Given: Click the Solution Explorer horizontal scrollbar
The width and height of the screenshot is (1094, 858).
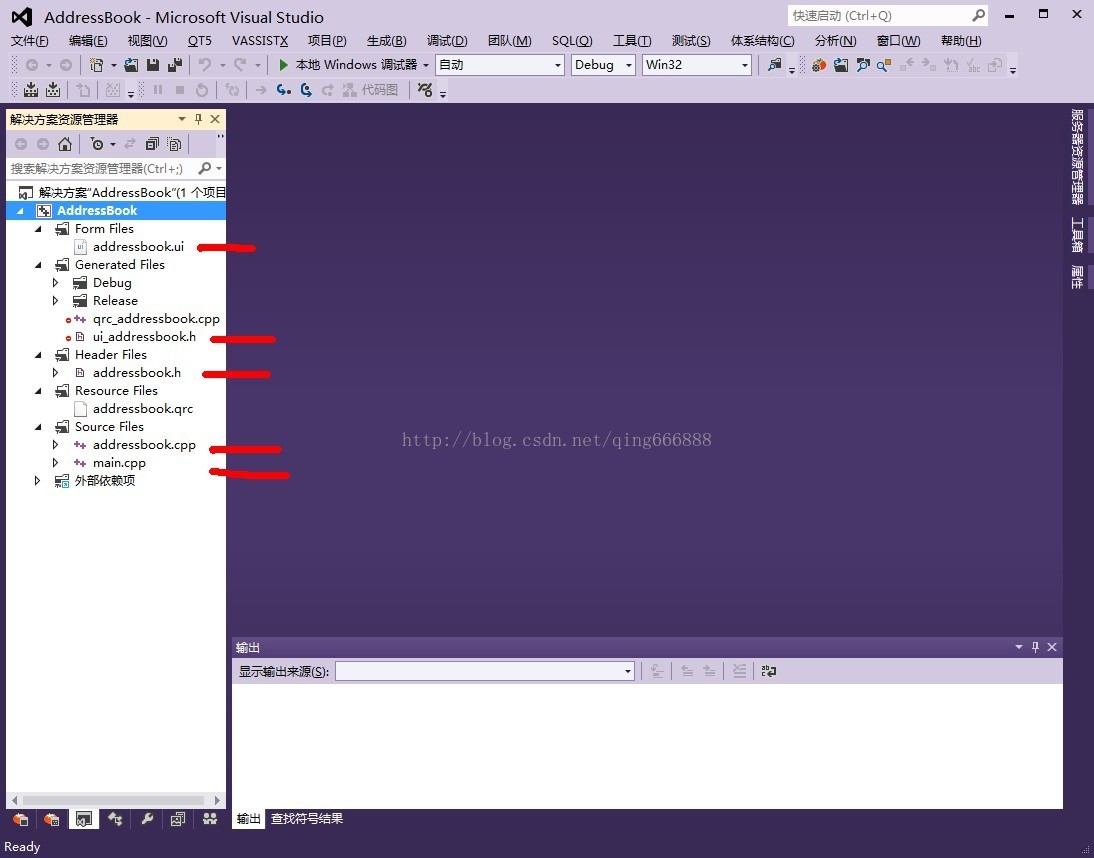Looking at the screenshot, I should [x=116, y=800].
